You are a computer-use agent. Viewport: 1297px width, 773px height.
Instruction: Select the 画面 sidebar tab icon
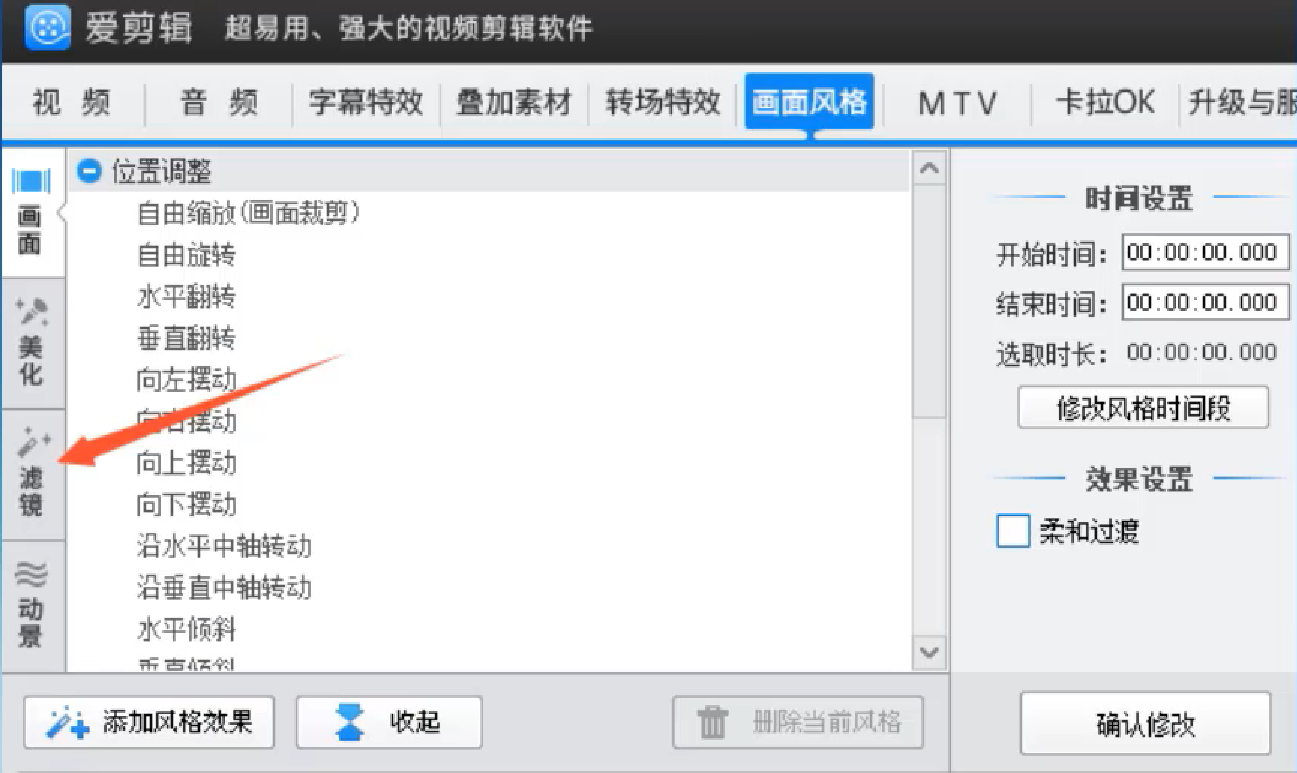click(x=31, y=182)
